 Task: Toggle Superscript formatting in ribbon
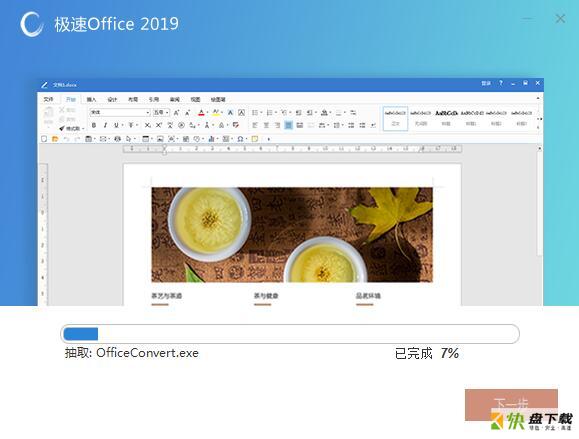coord(159,126)
